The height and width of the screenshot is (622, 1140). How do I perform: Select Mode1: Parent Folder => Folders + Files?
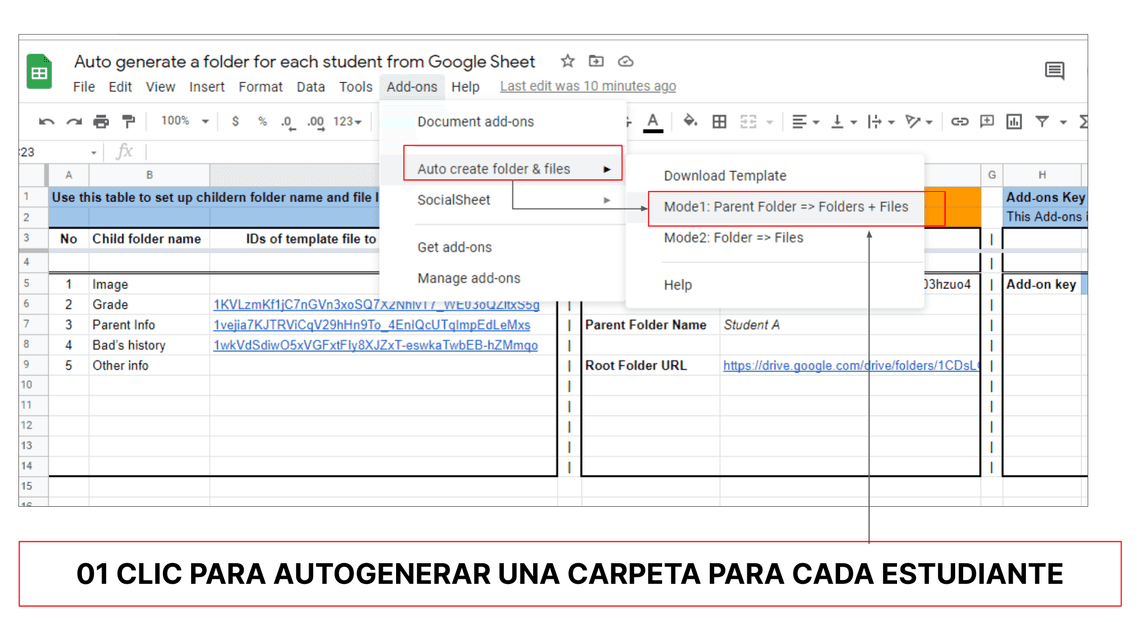click(786, 207)
